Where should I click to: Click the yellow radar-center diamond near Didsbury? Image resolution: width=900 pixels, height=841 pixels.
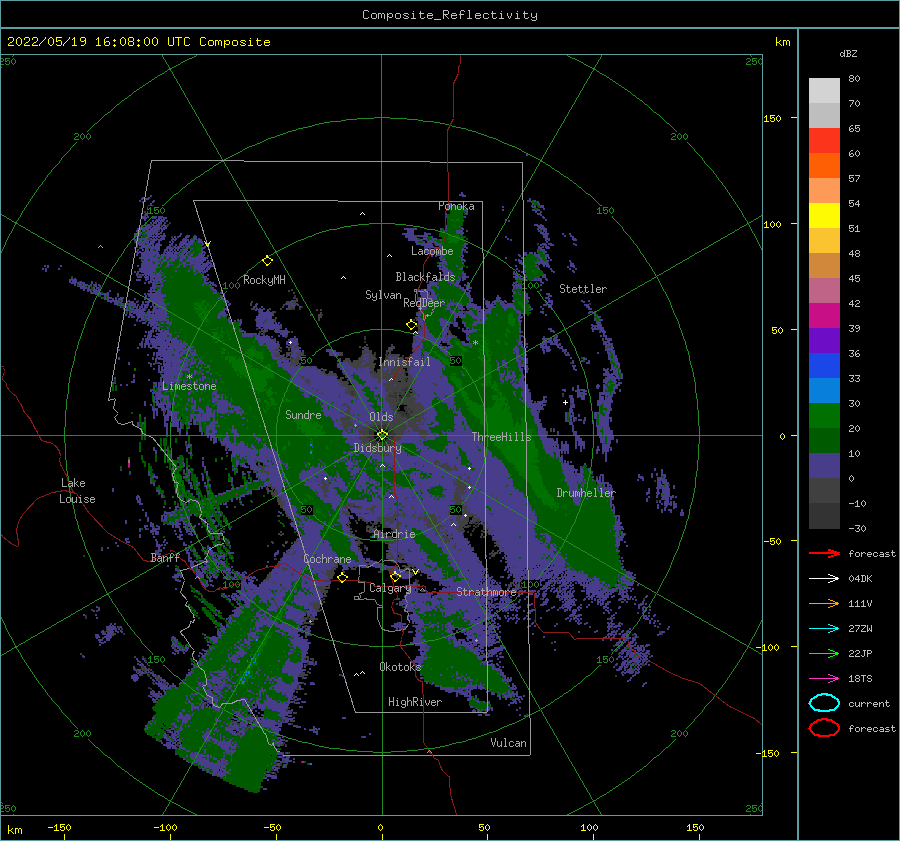[x=382, y=435]
